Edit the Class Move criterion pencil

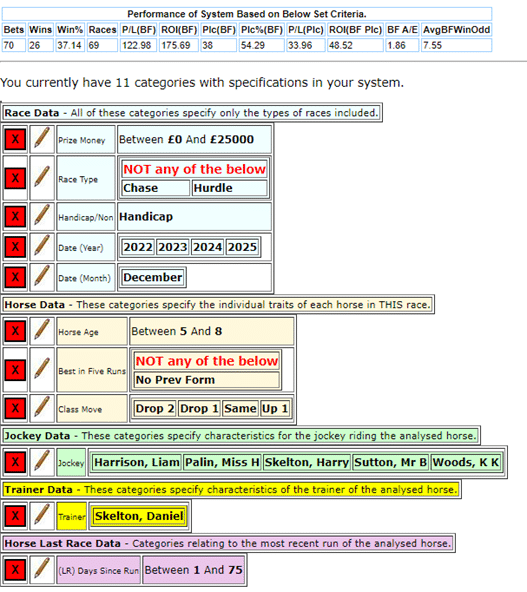click(42, 408)
